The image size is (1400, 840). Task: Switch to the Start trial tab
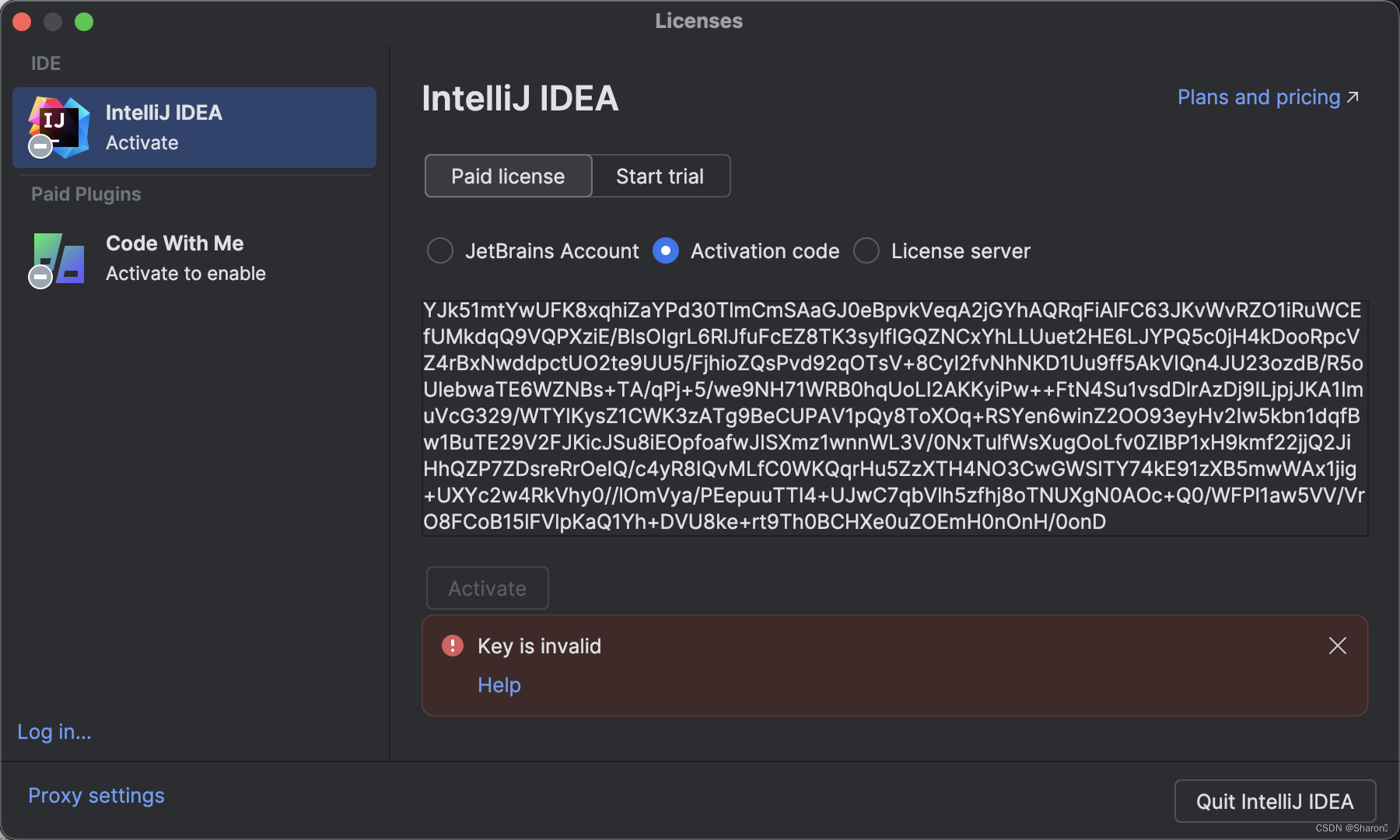point(660,176)
